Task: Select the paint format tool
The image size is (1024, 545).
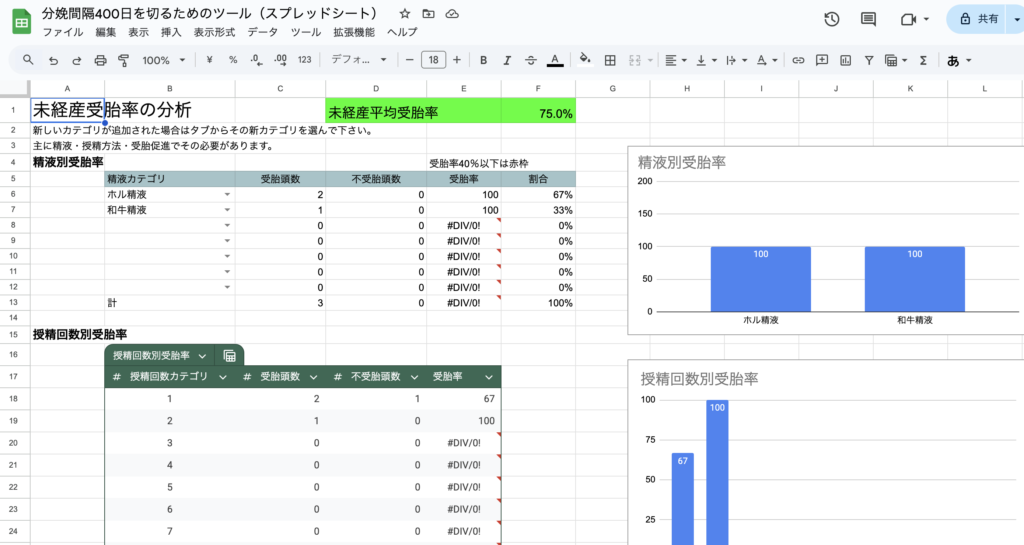Action: 123,60
